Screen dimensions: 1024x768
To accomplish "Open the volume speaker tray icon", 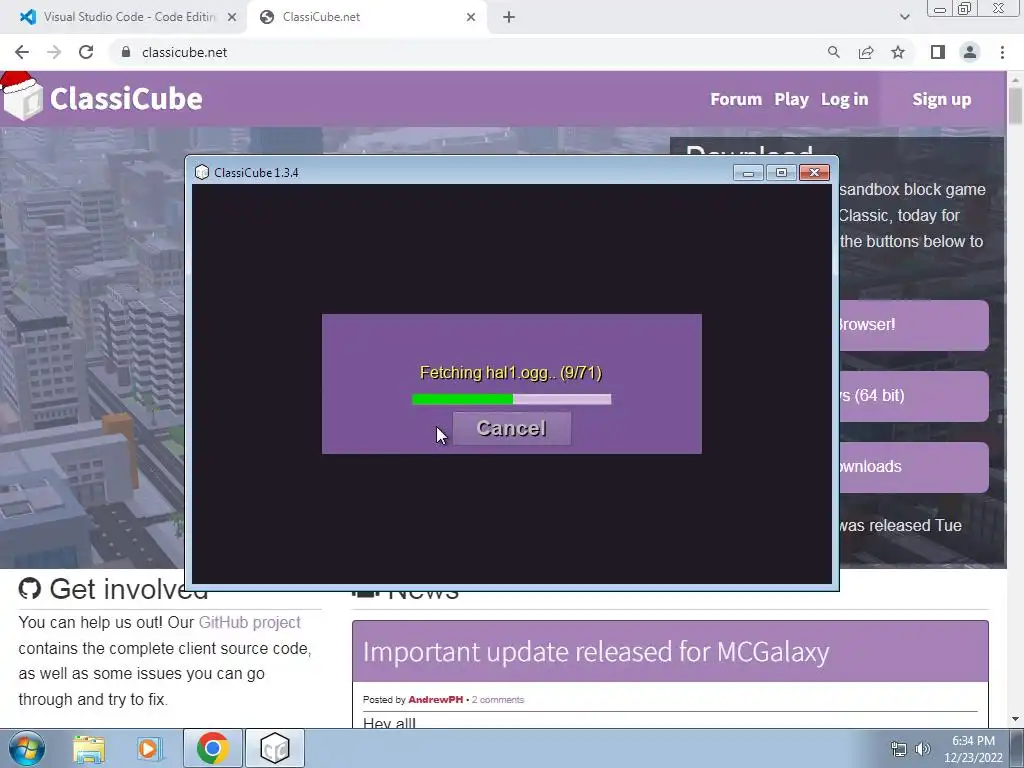I will click(x=923, y=749).
